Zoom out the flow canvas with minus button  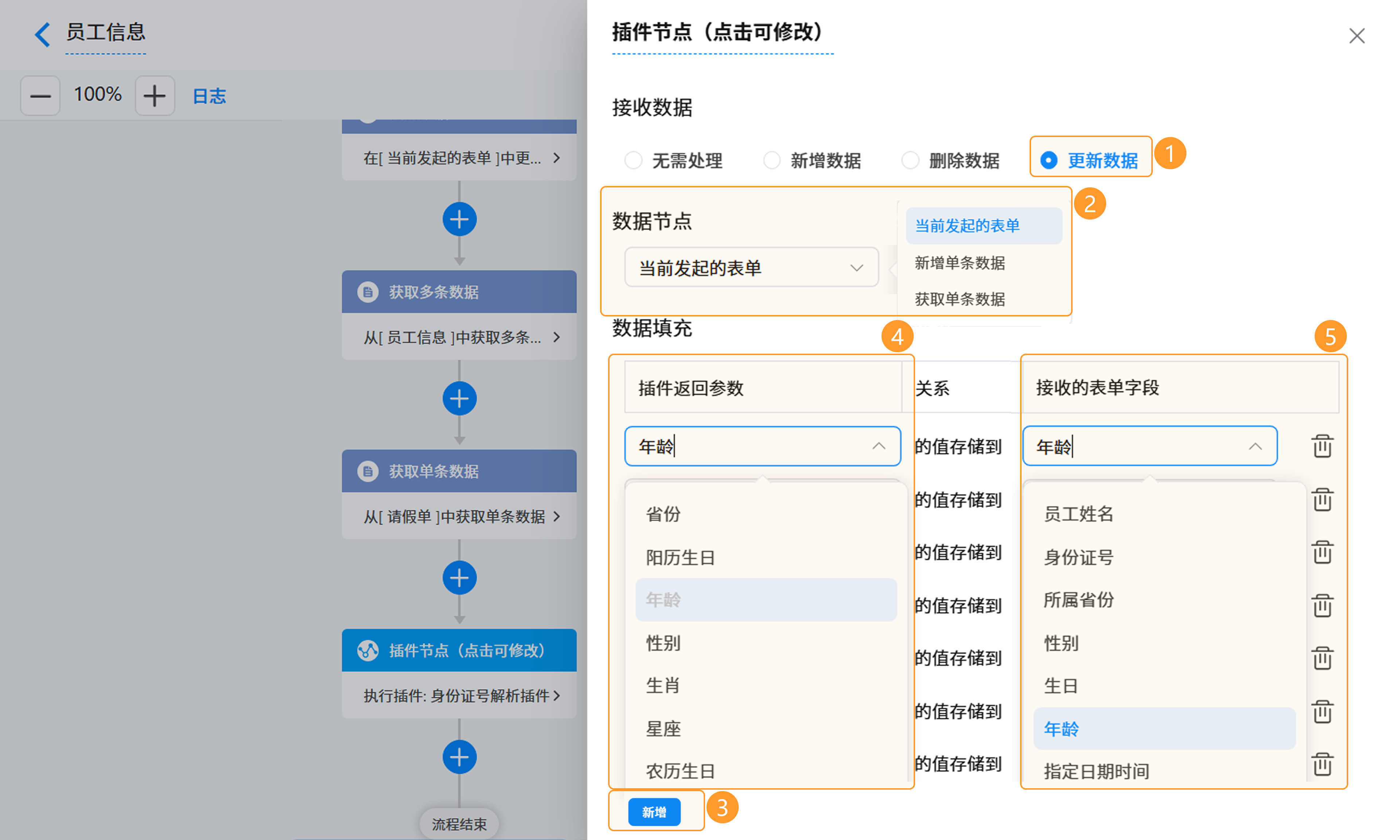(x=40, y=96)
